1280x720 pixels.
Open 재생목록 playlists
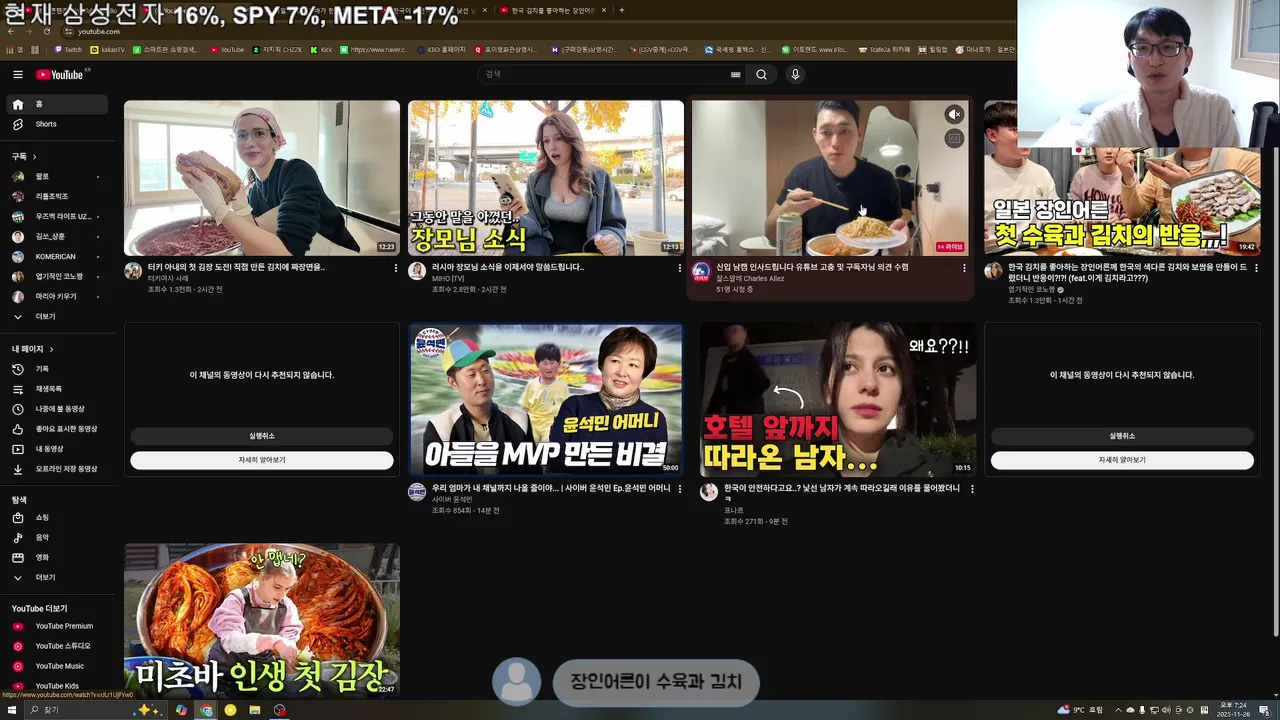[x=58, y=389]
